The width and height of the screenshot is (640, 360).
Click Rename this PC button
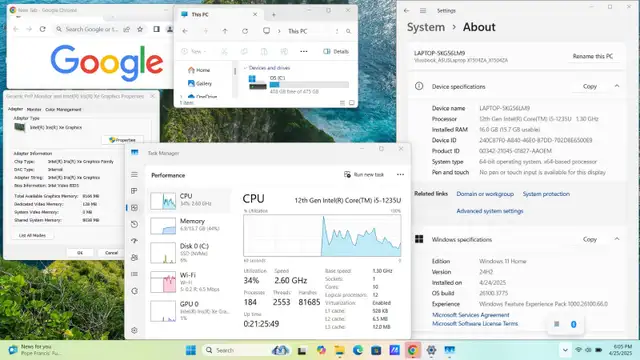(593, 56)
